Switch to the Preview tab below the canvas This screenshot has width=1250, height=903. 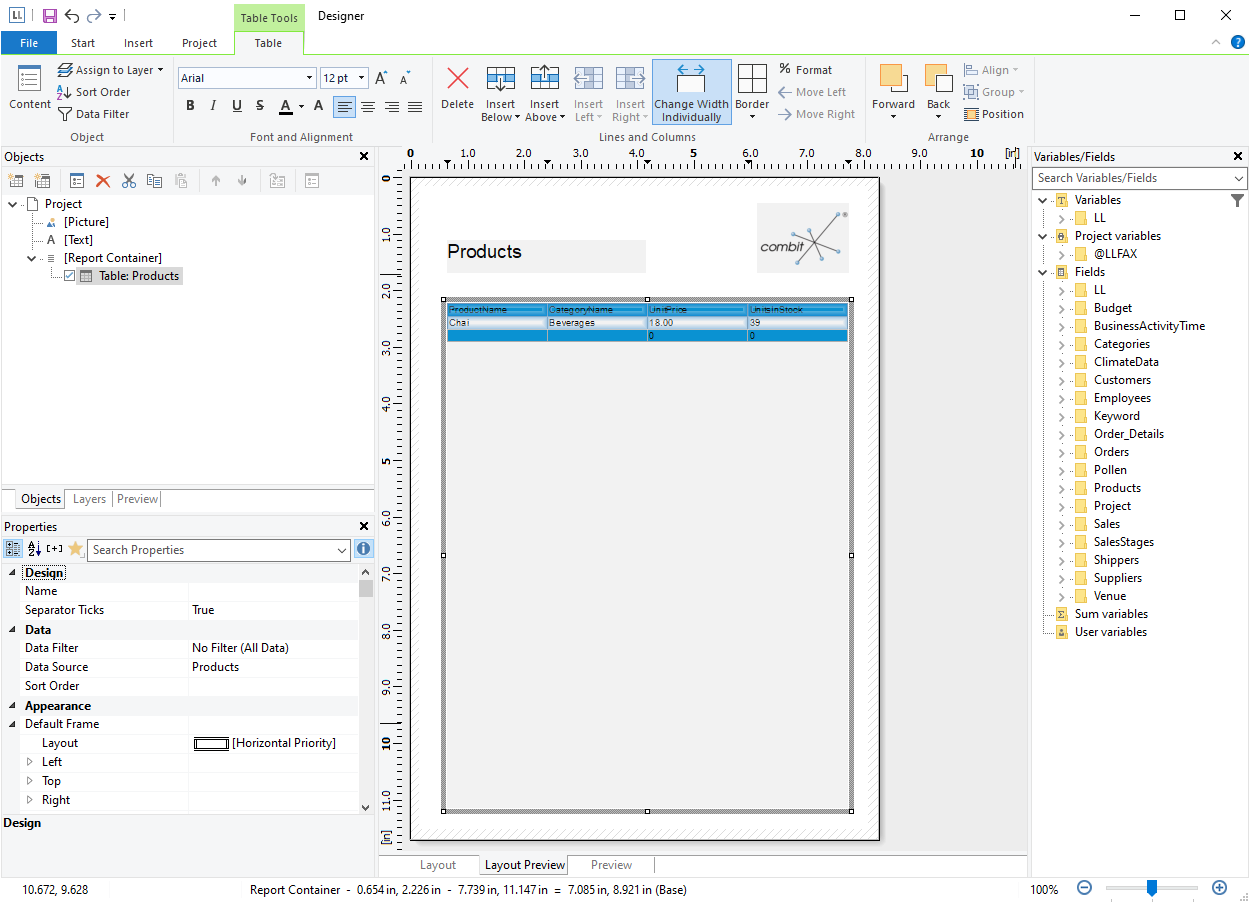[611, 865]
